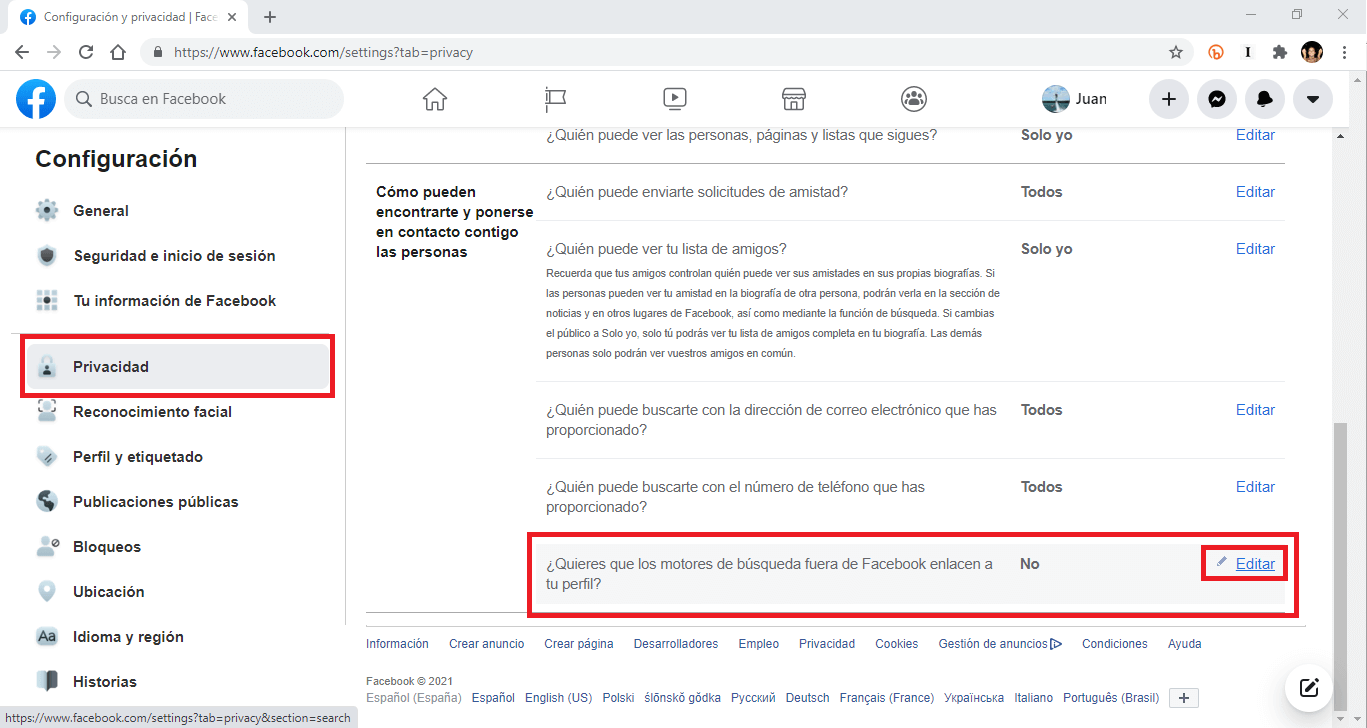This screenshot has width=1367, height=728.
Task: Click the new message compose icon
Action: (x=1309, y=688)
